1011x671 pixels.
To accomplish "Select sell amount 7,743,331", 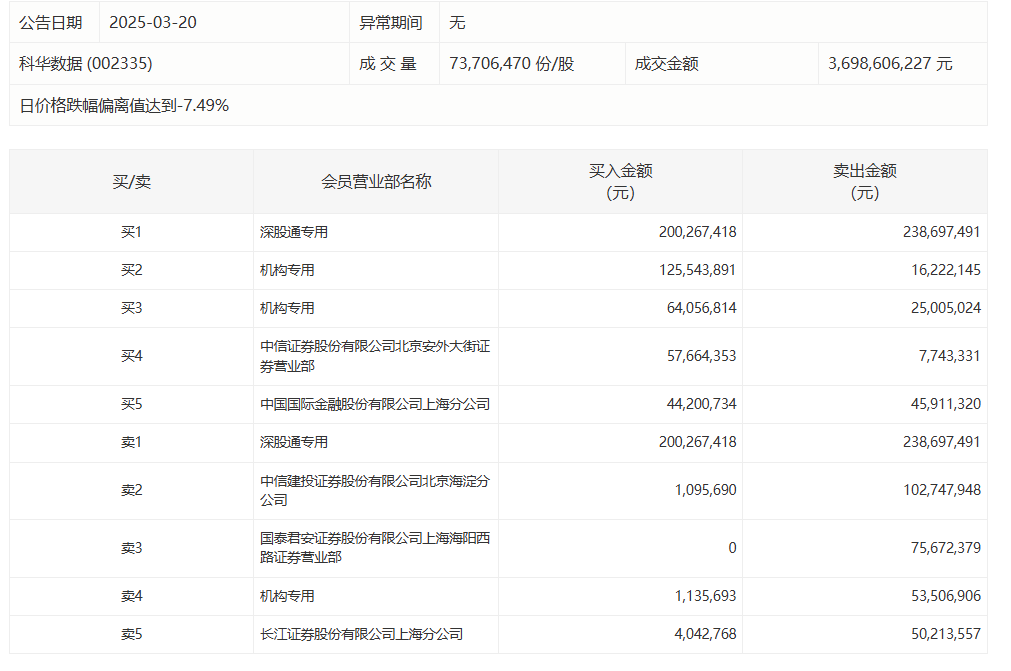I will point(949,356).
